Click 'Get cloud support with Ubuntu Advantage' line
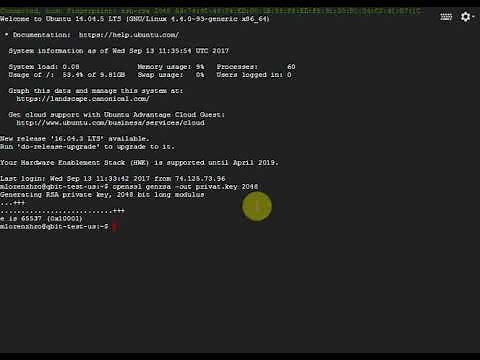 pos(116,115)
